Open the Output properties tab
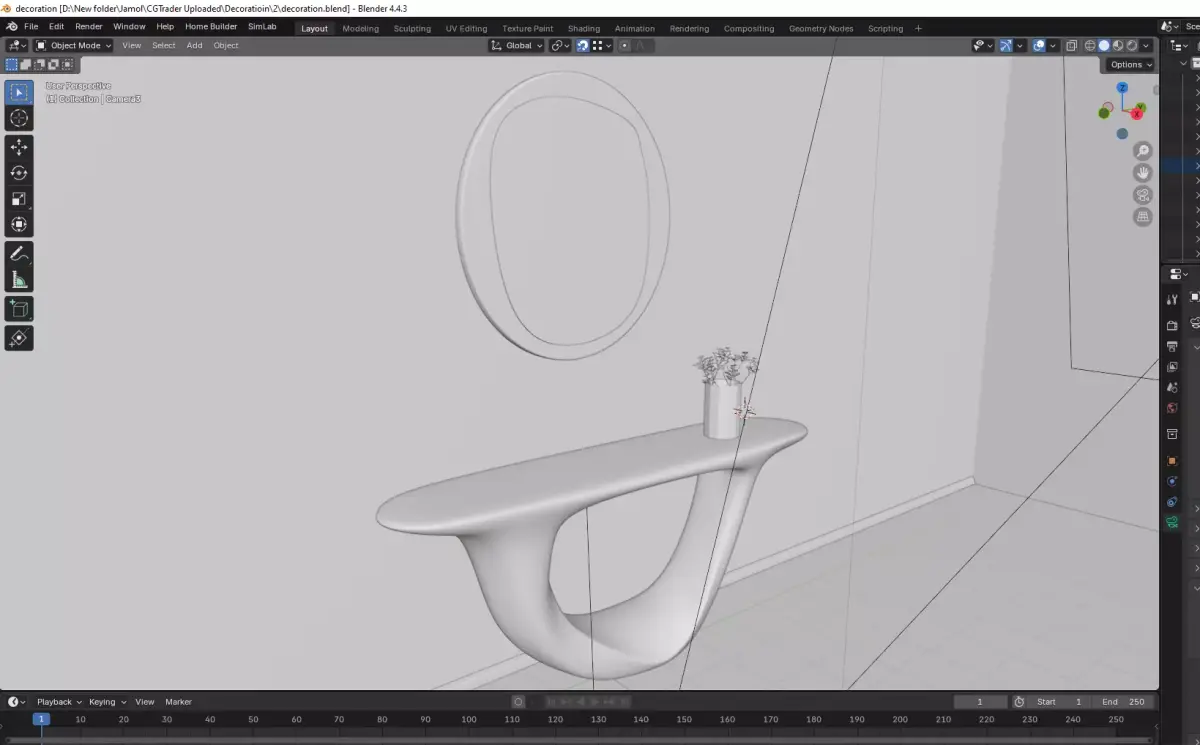1200x745 pixels. coord(1172,347)
